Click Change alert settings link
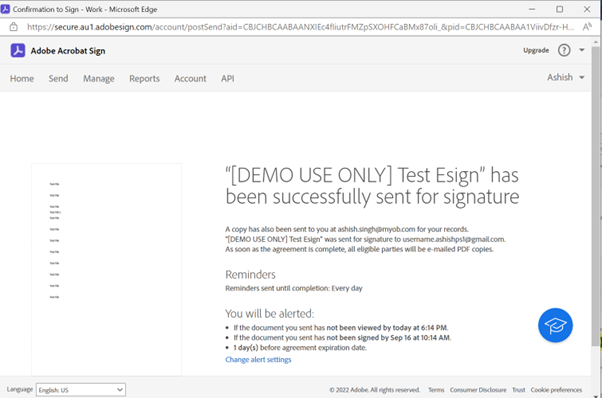 [x=258, y=360]
